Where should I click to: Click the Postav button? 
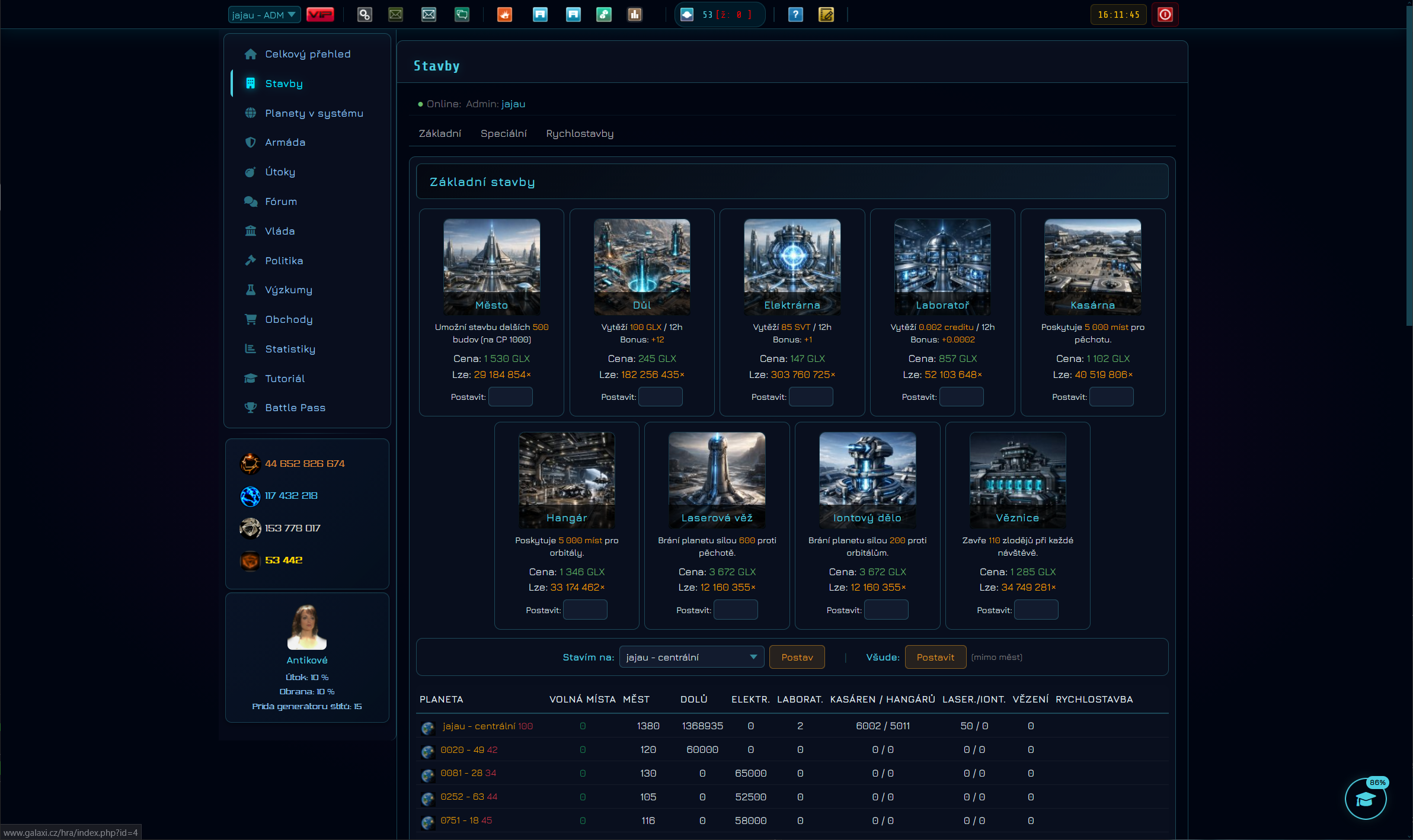coord(797,657)
